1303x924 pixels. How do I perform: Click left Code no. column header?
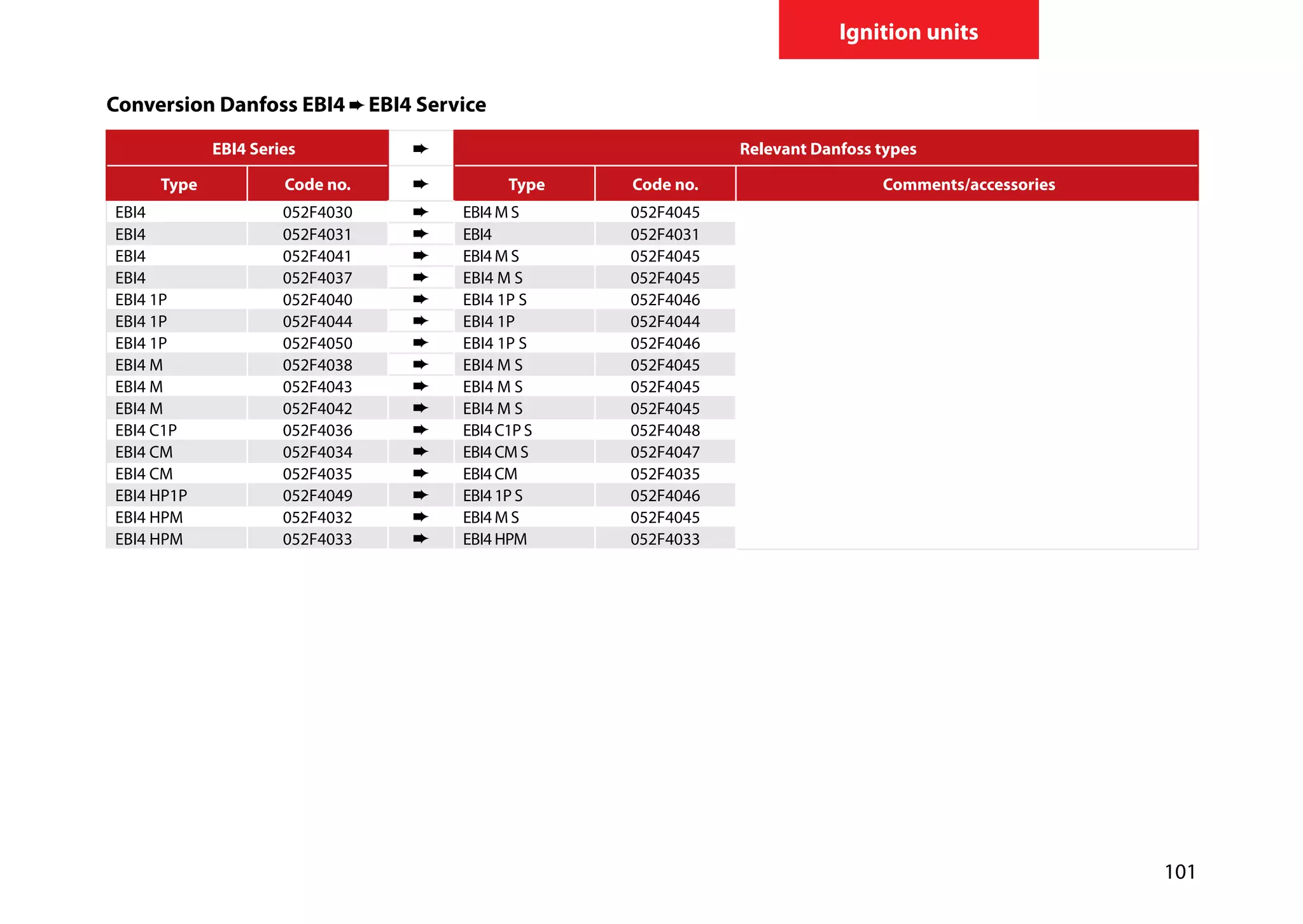point(317,184)
